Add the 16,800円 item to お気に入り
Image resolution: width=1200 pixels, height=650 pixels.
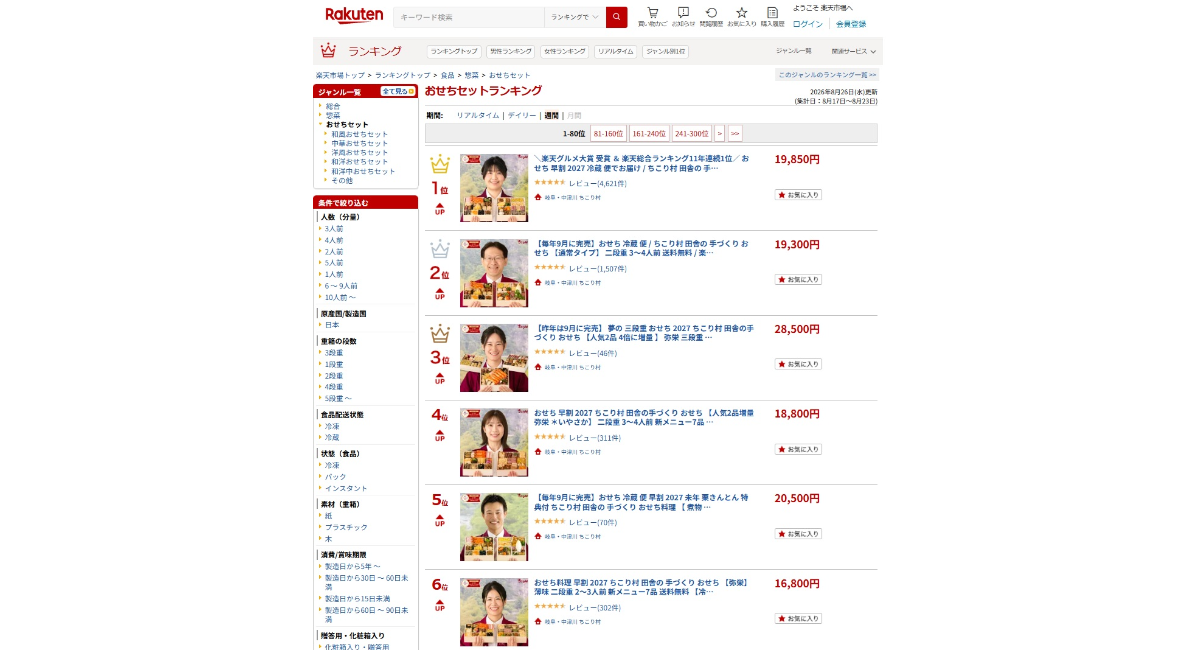[x=798, y=619]
